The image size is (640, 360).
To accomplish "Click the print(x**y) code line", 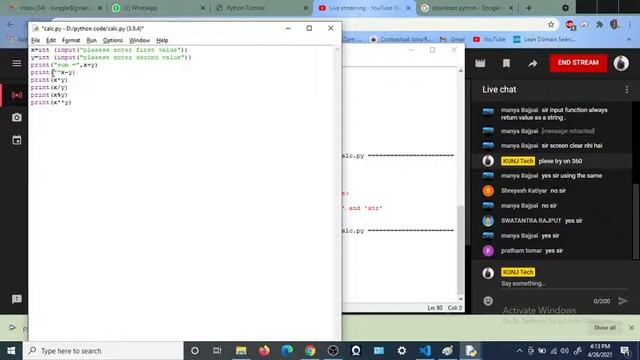I will click(51, 102).
